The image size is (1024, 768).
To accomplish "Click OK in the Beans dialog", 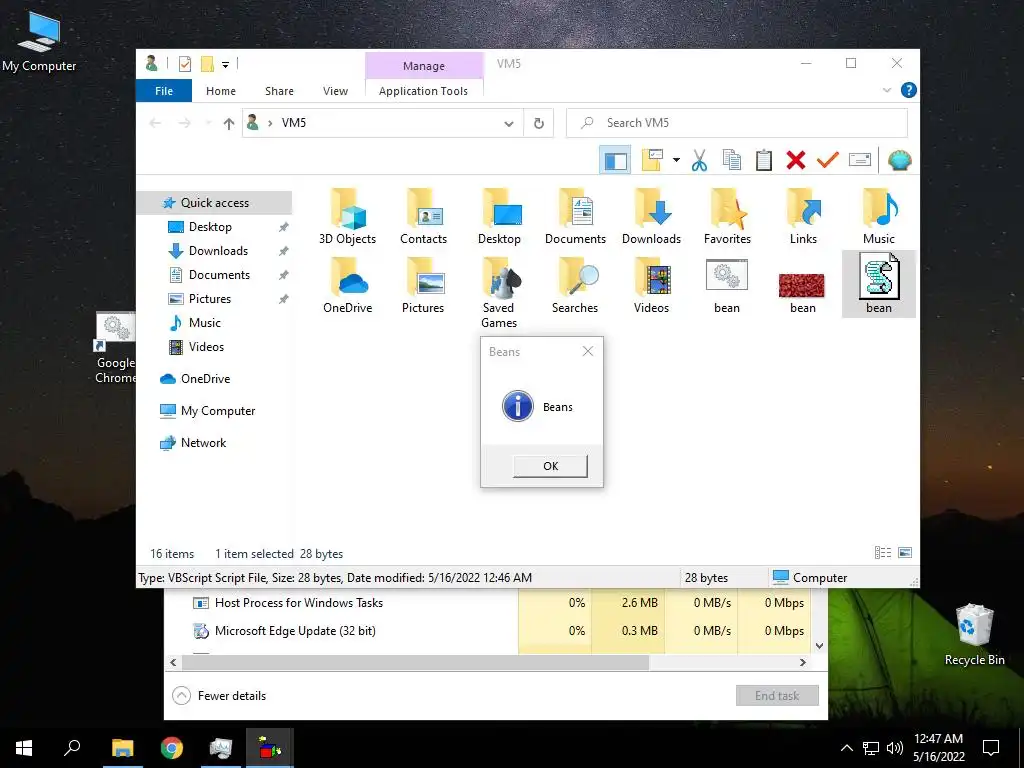I will tap(551, 466).
